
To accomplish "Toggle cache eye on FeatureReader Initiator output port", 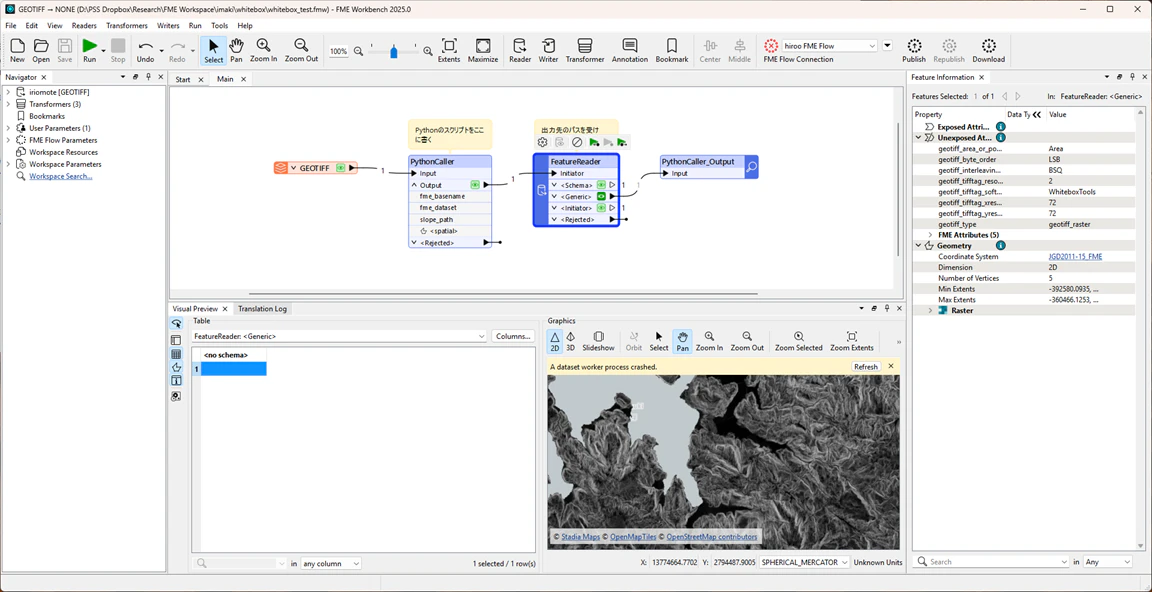I will click(x=601, y=208).
